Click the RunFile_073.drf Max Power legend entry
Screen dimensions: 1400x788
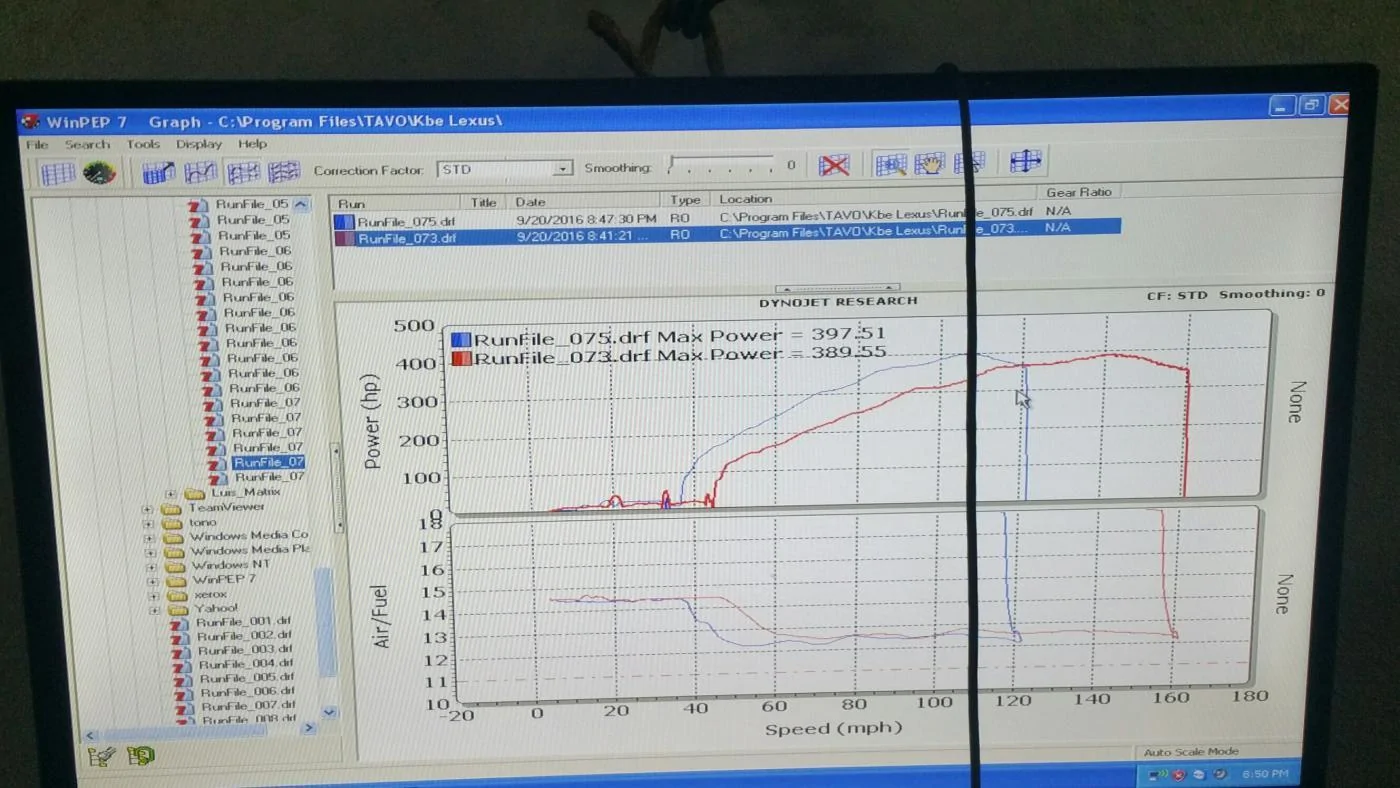coord(669,356)
